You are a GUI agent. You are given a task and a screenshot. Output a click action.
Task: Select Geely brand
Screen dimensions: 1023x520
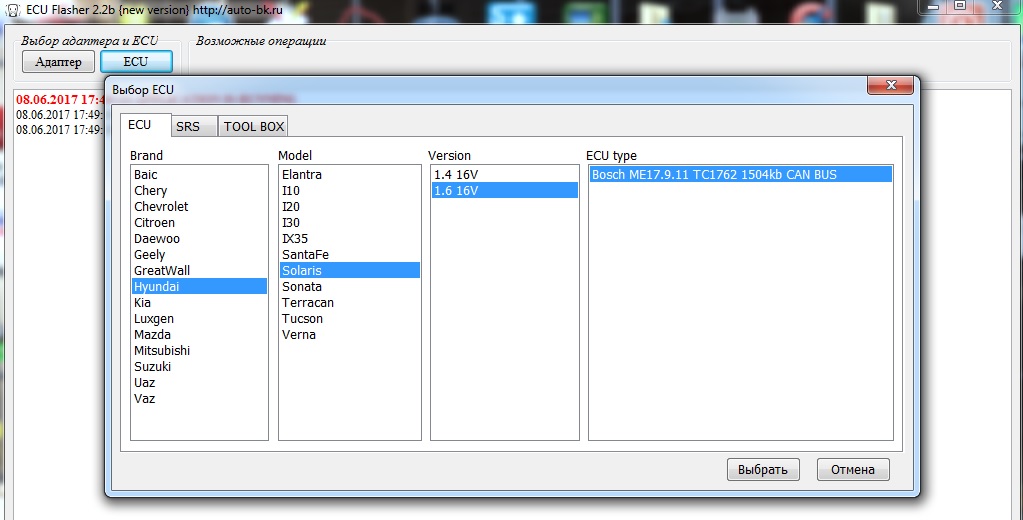point(199,254)
